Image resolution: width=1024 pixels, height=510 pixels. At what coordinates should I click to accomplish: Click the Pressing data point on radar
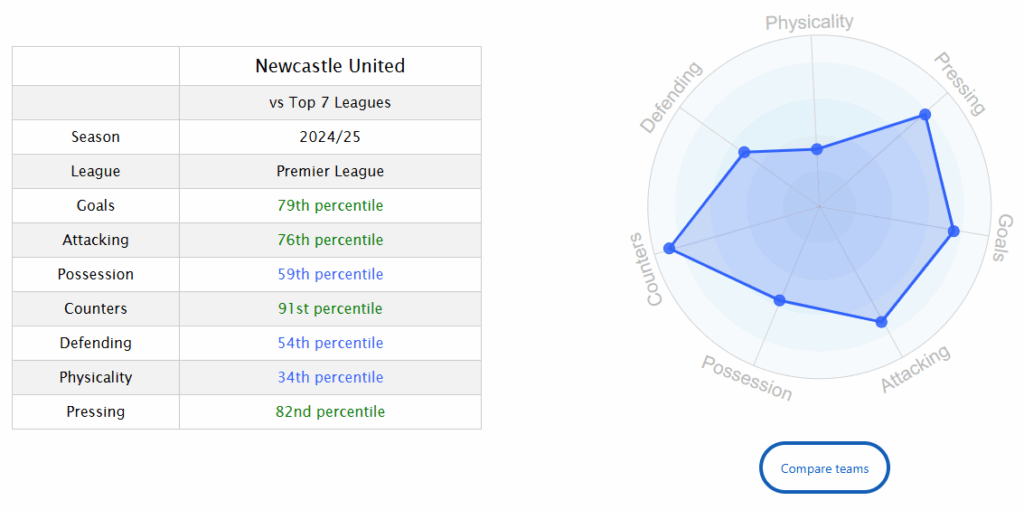(925, 116)
